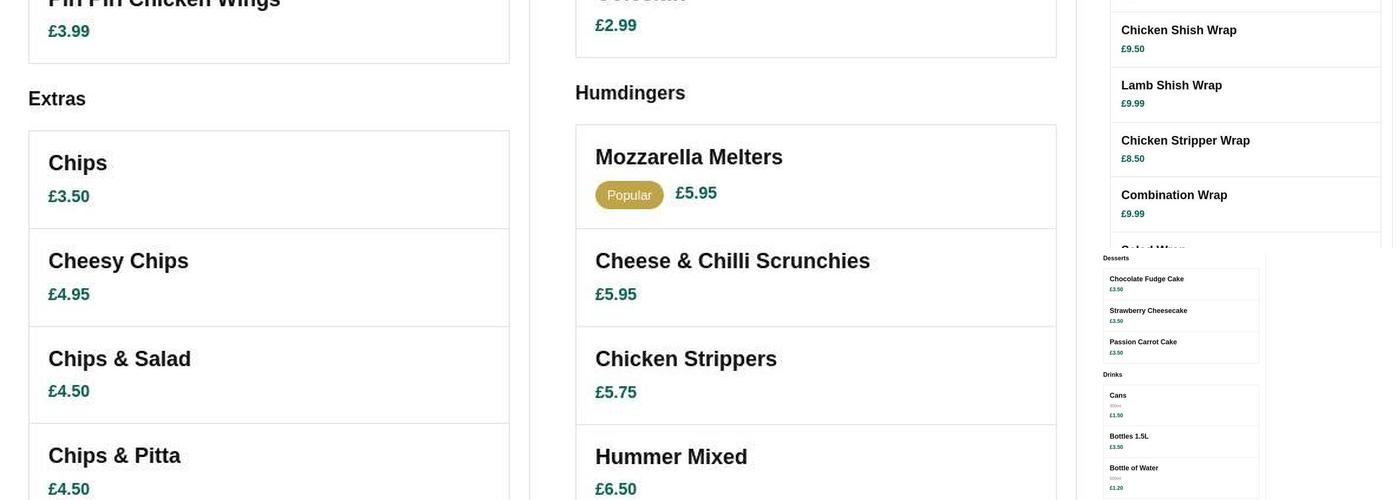This screenshot has width=1400, height=500.
Task: Click the Popular badge on Mozzarella Melters
Action: [629, 195]
